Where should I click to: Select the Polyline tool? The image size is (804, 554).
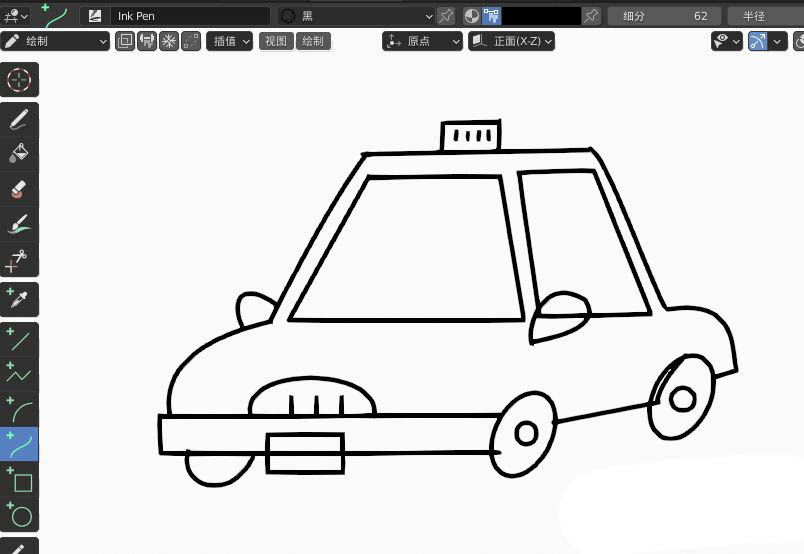19,374
